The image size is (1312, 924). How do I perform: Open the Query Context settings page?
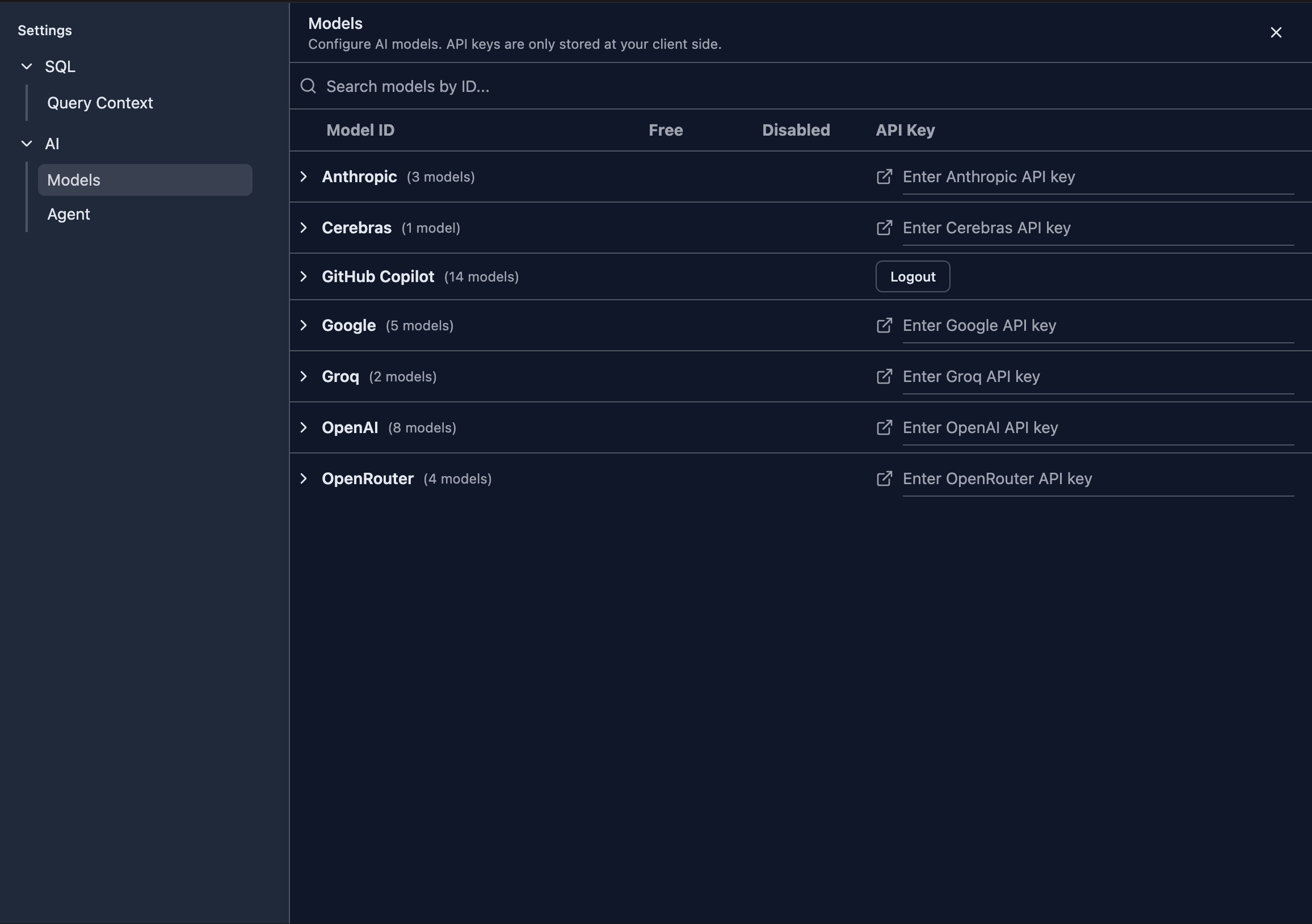[x=100, y=103]
